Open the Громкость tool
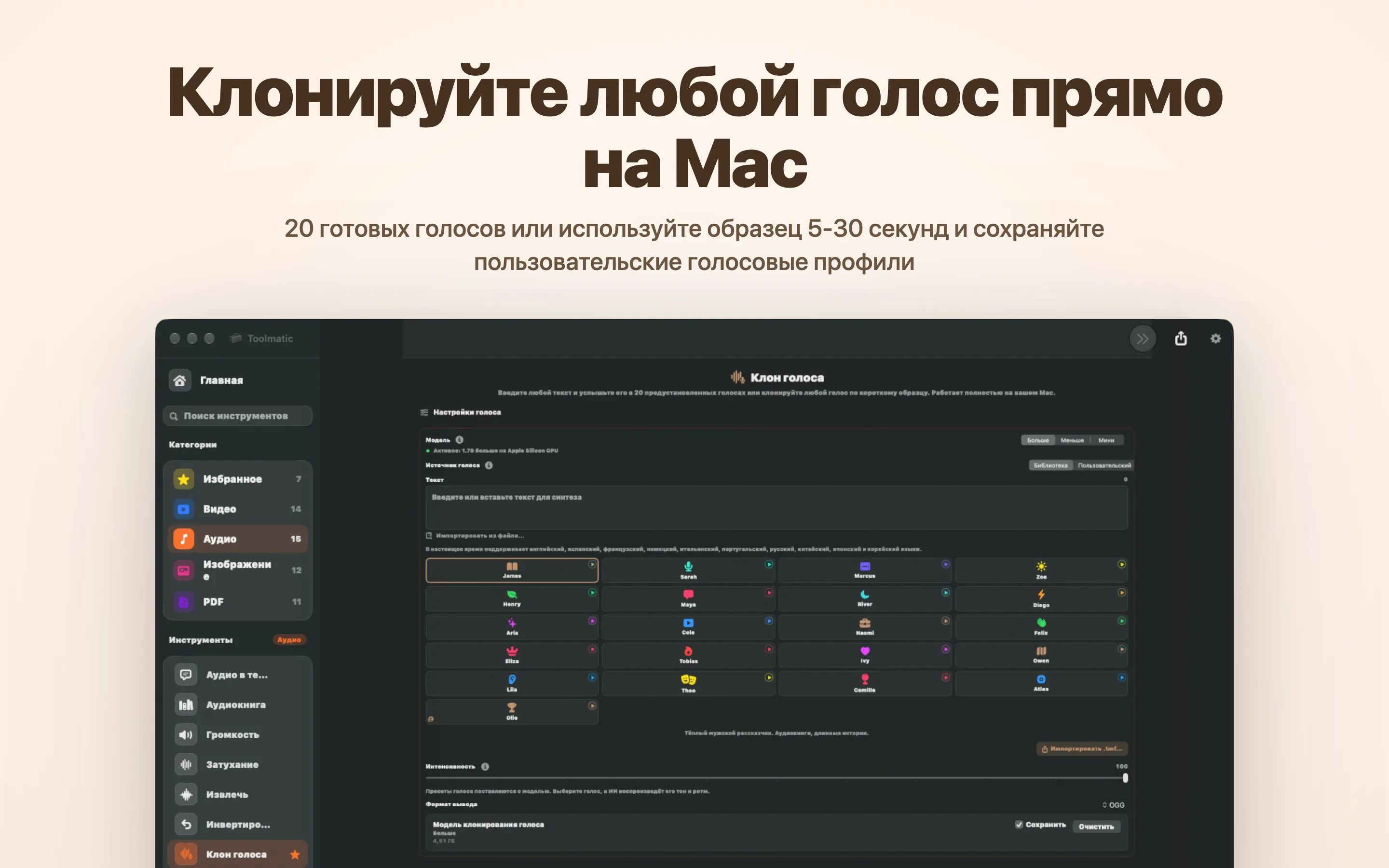The width and height of the screenshot is (1389, 868). [238, 734]
